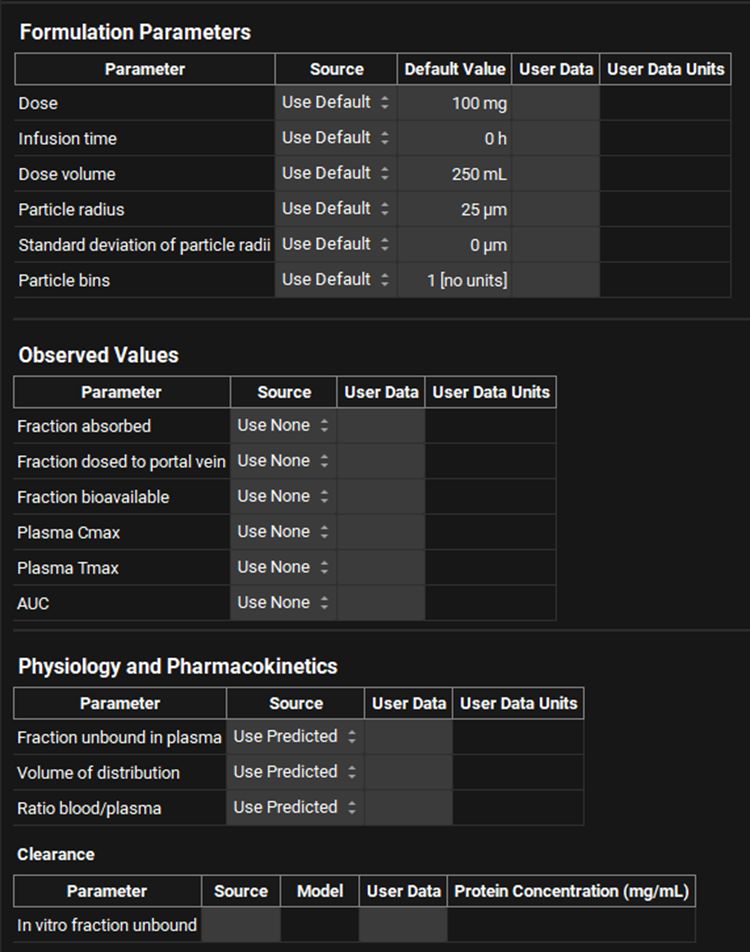750x952 pixels.
Task: Open Volume of distribution source dropdown
Action: click(295, 772)
